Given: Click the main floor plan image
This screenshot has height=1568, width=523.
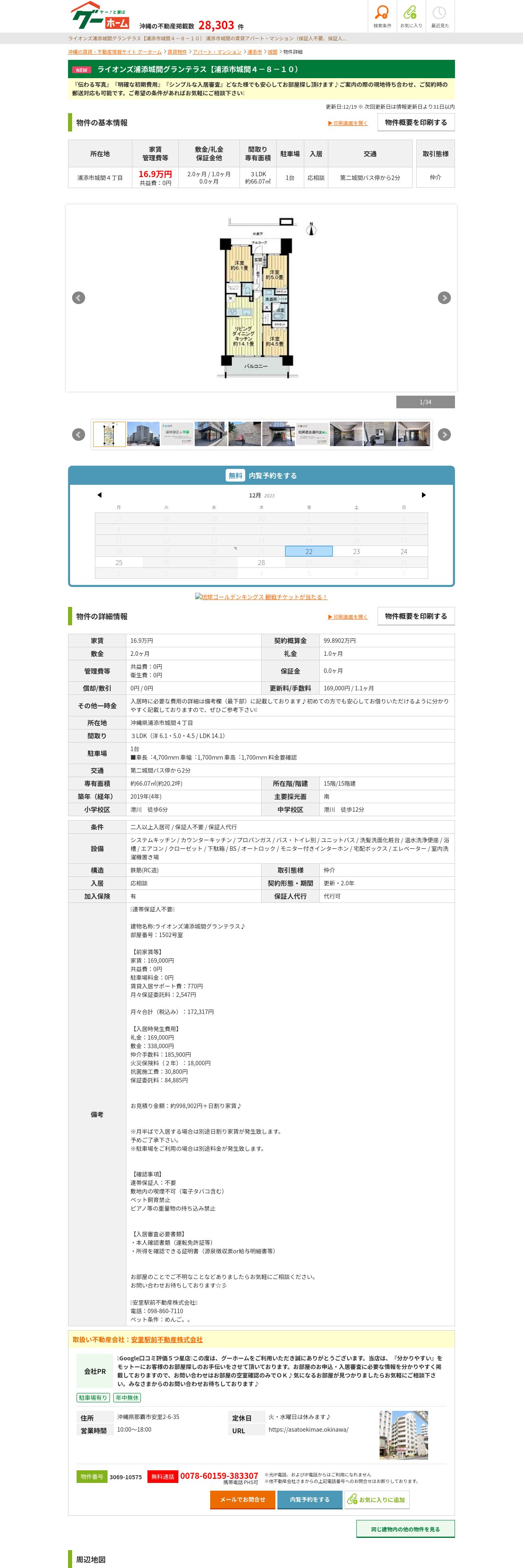Looking at the screenshot, I should pyautogui.click(x=261, y=298).
